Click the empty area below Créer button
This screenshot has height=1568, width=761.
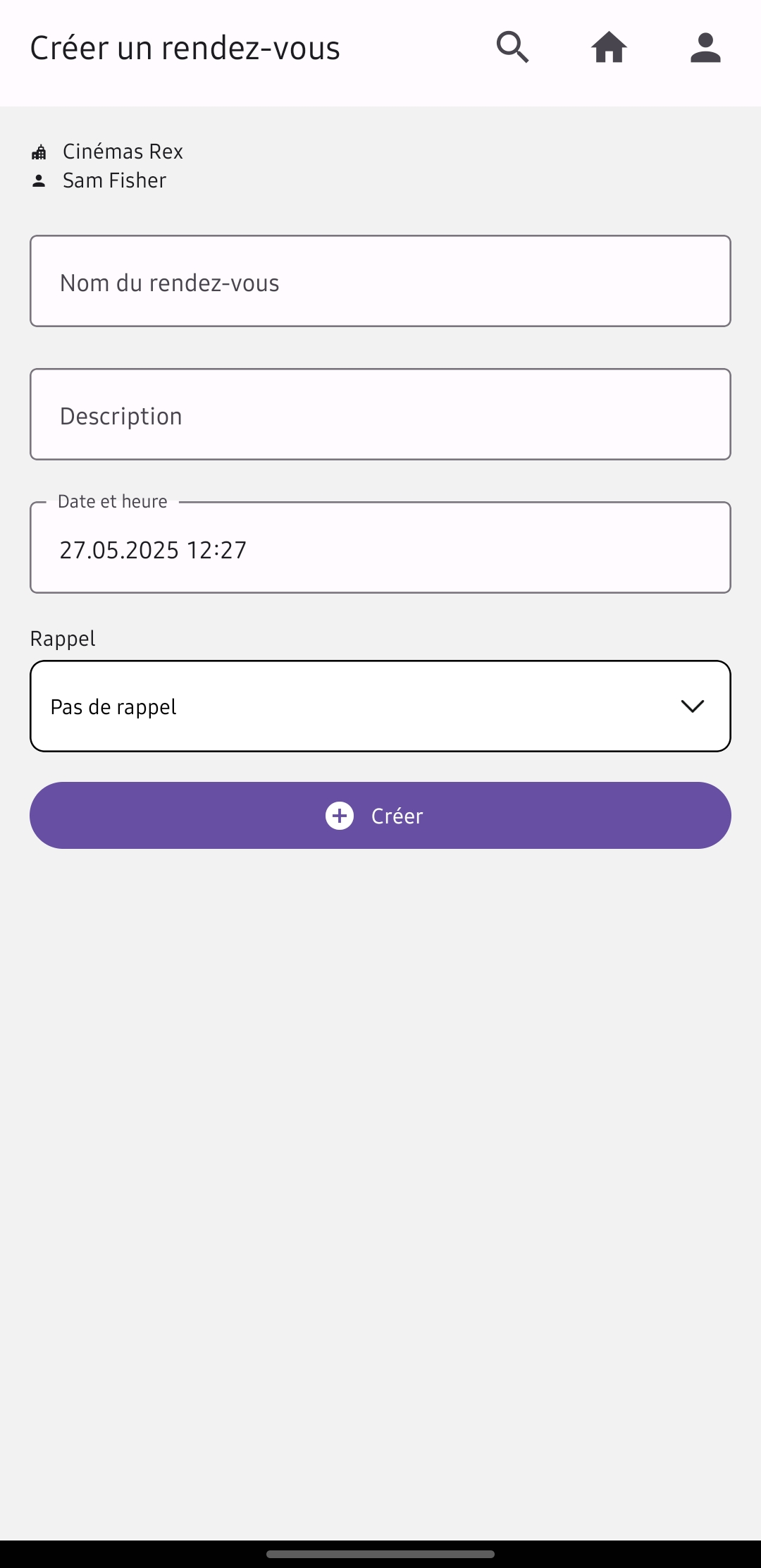click(x=380, y=1163)
